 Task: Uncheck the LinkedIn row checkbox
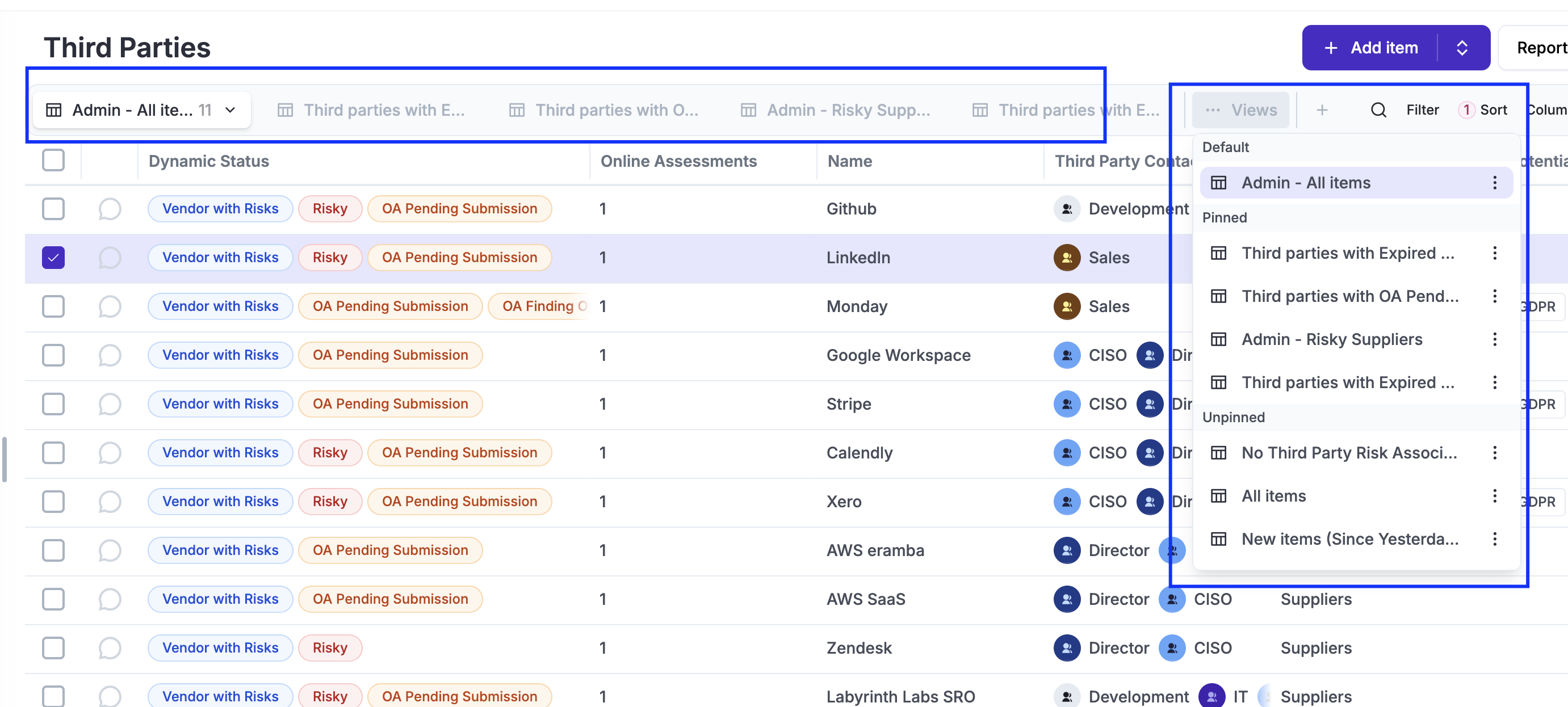pyautogui.click(x=53, y=258)
